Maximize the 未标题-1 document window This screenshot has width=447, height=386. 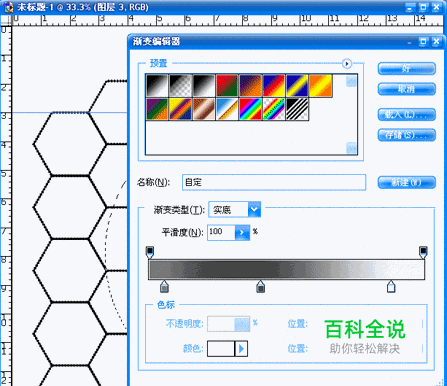click(x=423, y=7)
